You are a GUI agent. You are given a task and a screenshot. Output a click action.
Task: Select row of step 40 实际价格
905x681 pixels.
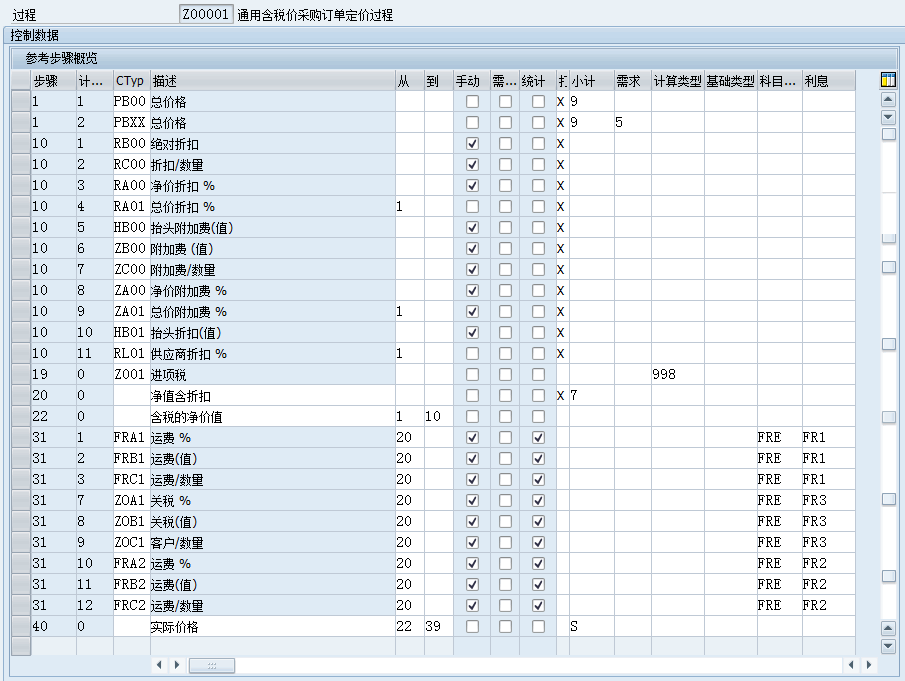(x=21, y=626)
